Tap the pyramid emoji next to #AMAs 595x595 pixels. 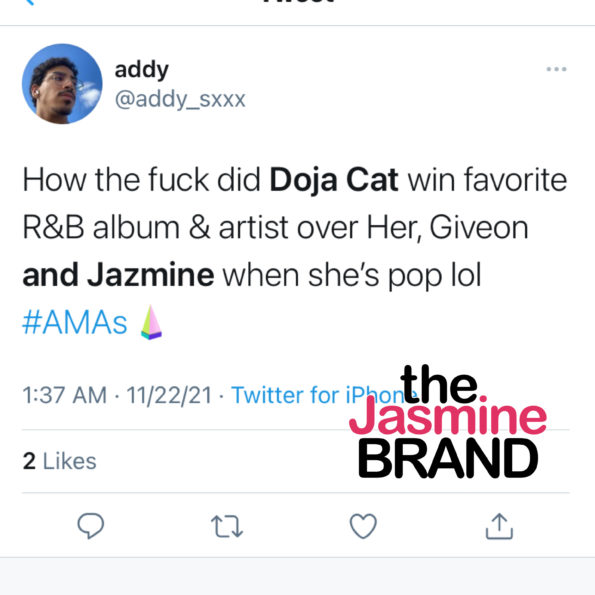coord(151,322)
